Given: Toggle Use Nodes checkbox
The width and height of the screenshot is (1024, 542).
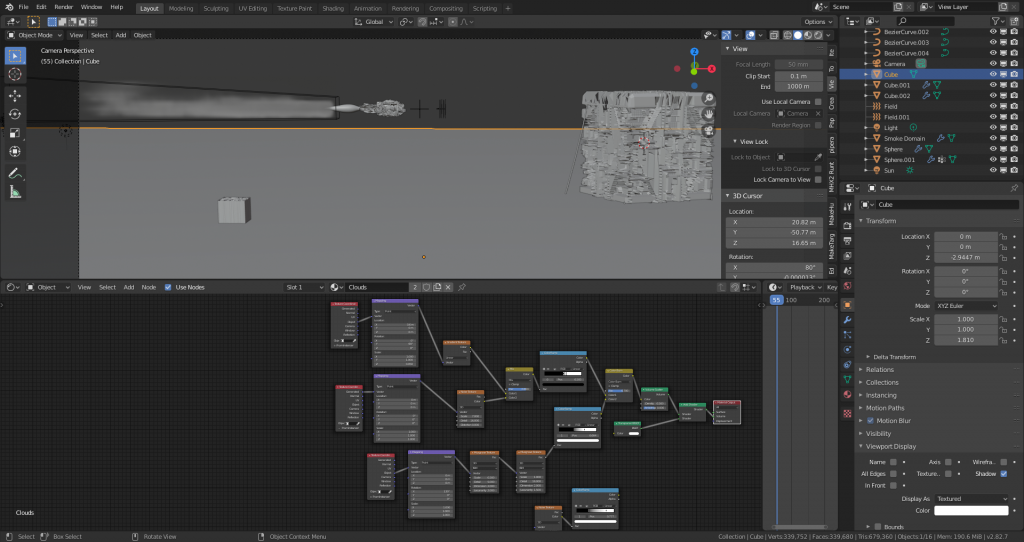Looking at the screenshot, I should [x=168, y=287].
